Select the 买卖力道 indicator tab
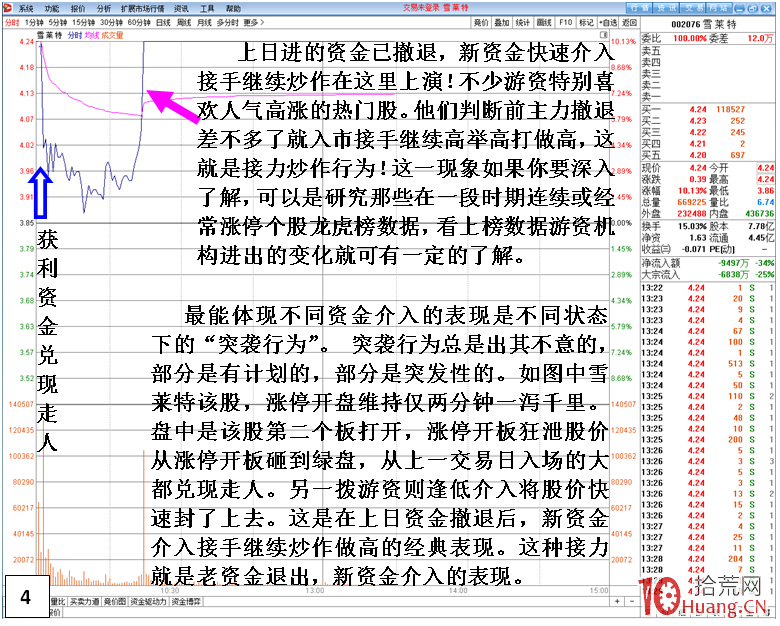The width and height of the screenshot is (780, 626). pos(85,602)
